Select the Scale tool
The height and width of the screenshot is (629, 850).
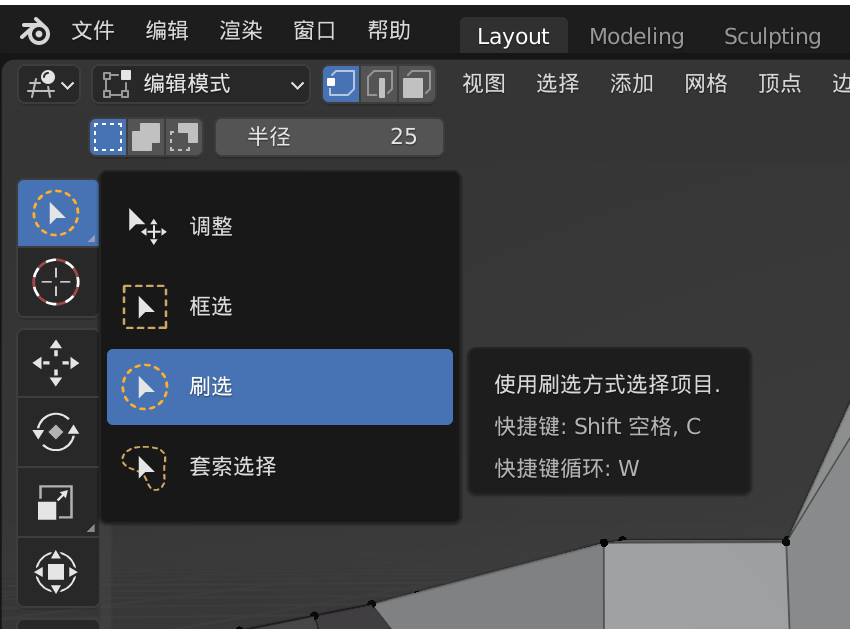(58, 502)
